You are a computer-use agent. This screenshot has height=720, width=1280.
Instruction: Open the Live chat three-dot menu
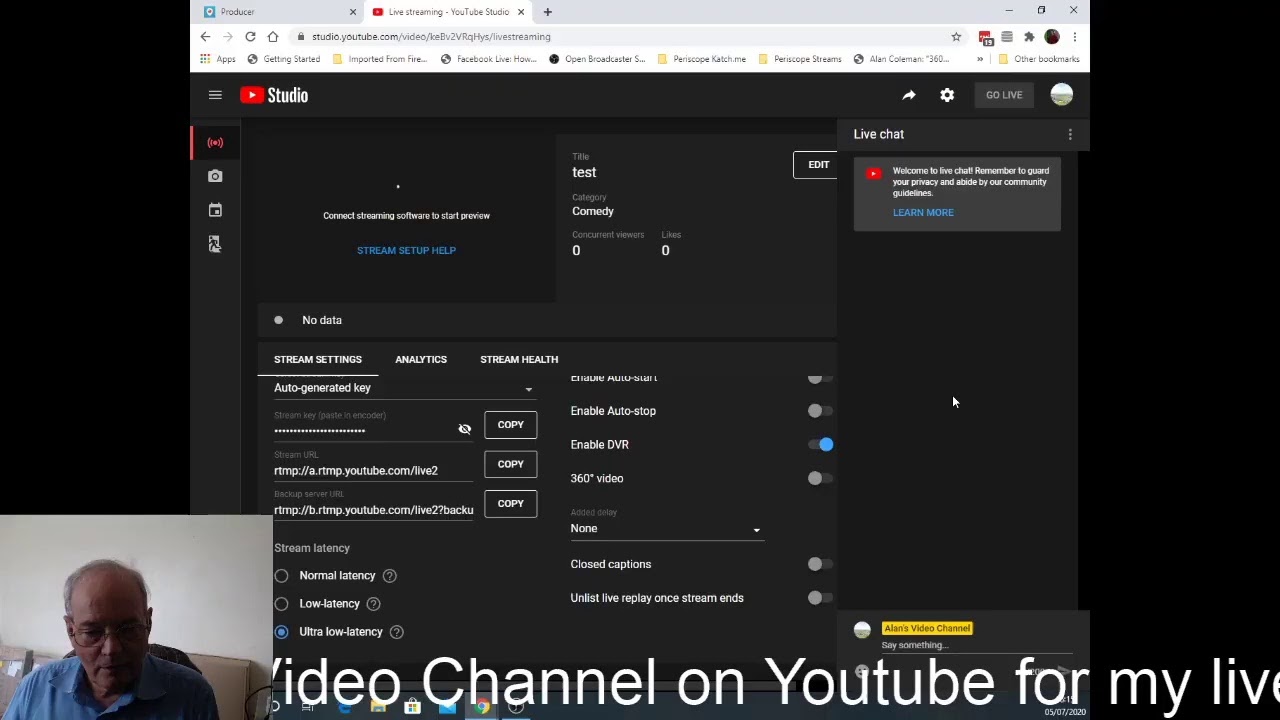tap(1070, 134)
